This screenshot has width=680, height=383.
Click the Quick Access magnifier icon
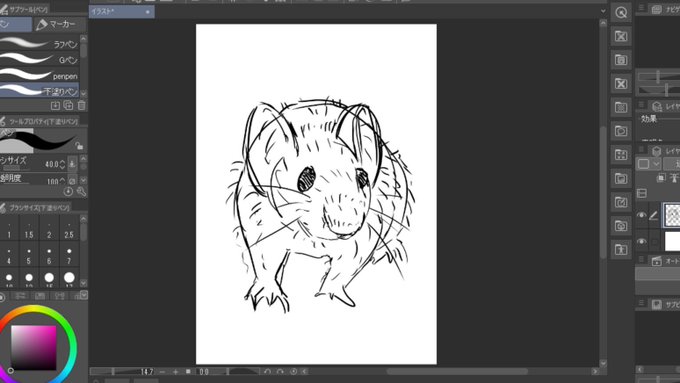coord(621,13)
